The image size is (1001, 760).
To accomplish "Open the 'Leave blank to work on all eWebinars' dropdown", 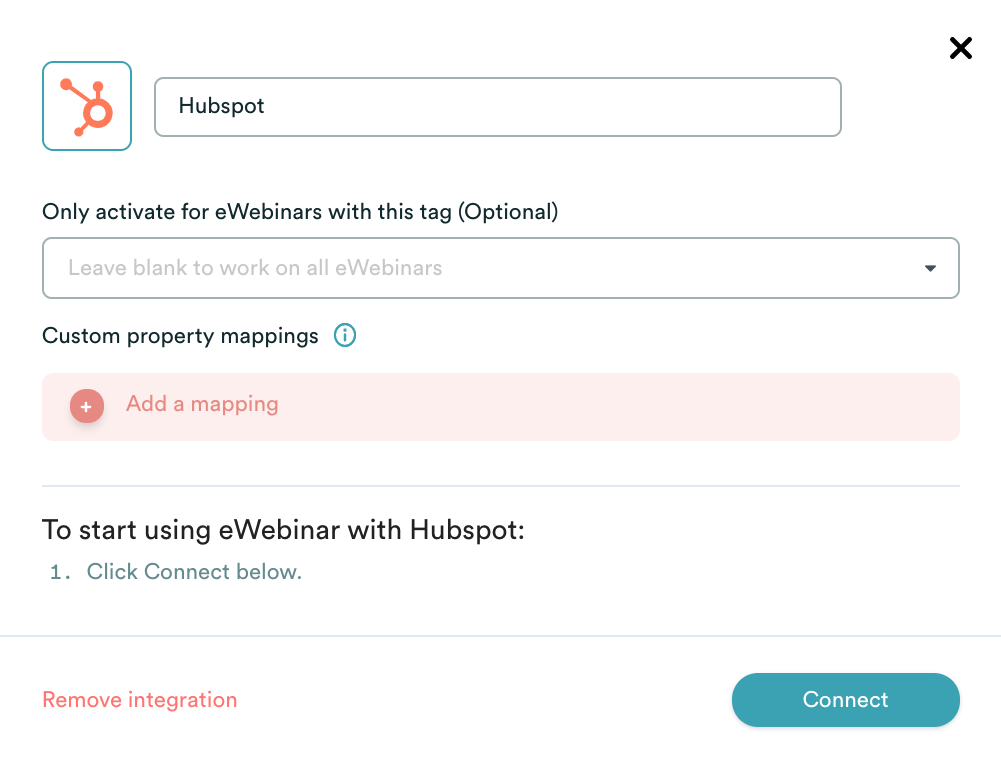I will [480, 268].
